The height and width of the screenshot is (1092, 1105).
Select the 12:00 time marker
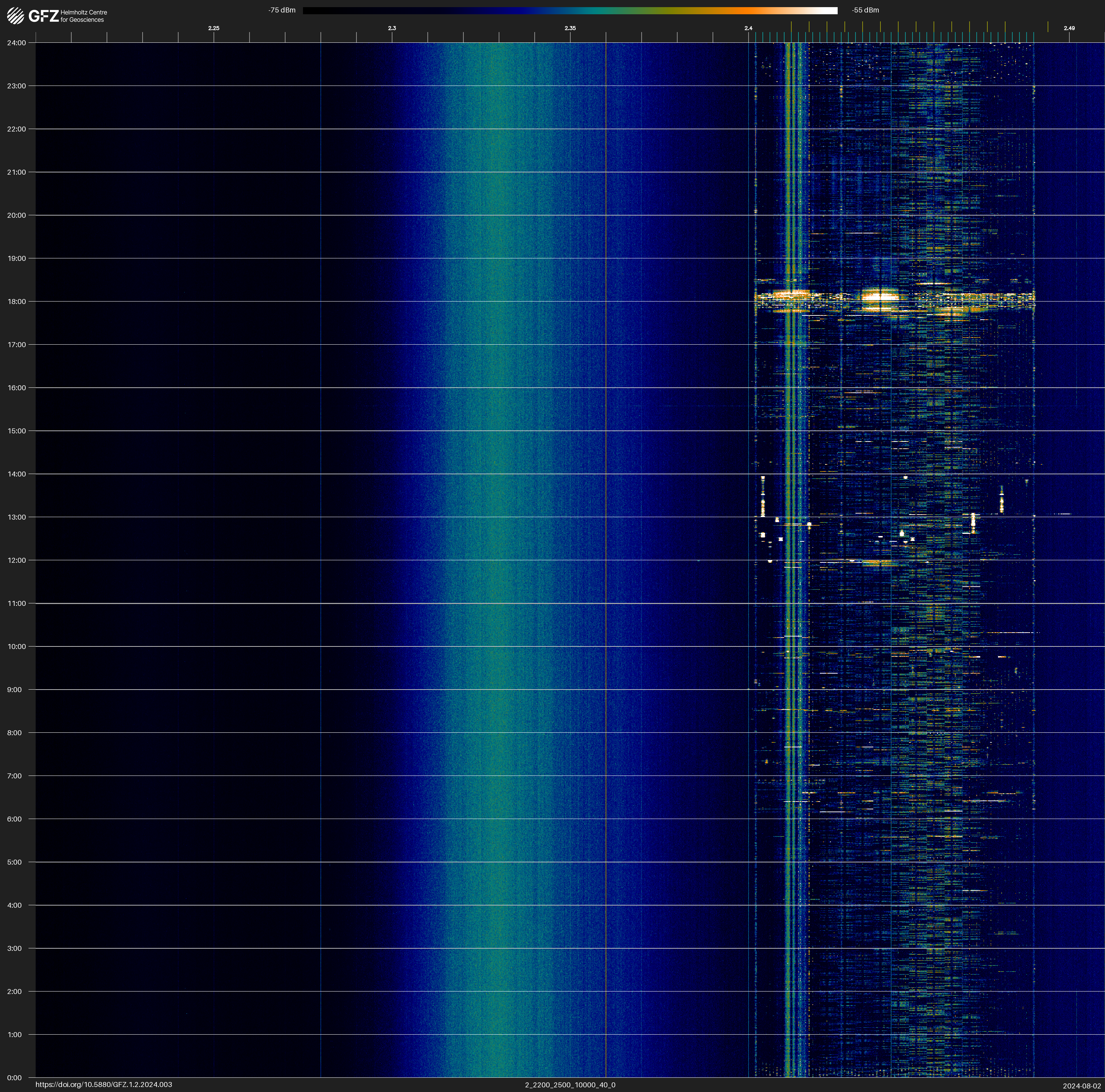point(17,560)
